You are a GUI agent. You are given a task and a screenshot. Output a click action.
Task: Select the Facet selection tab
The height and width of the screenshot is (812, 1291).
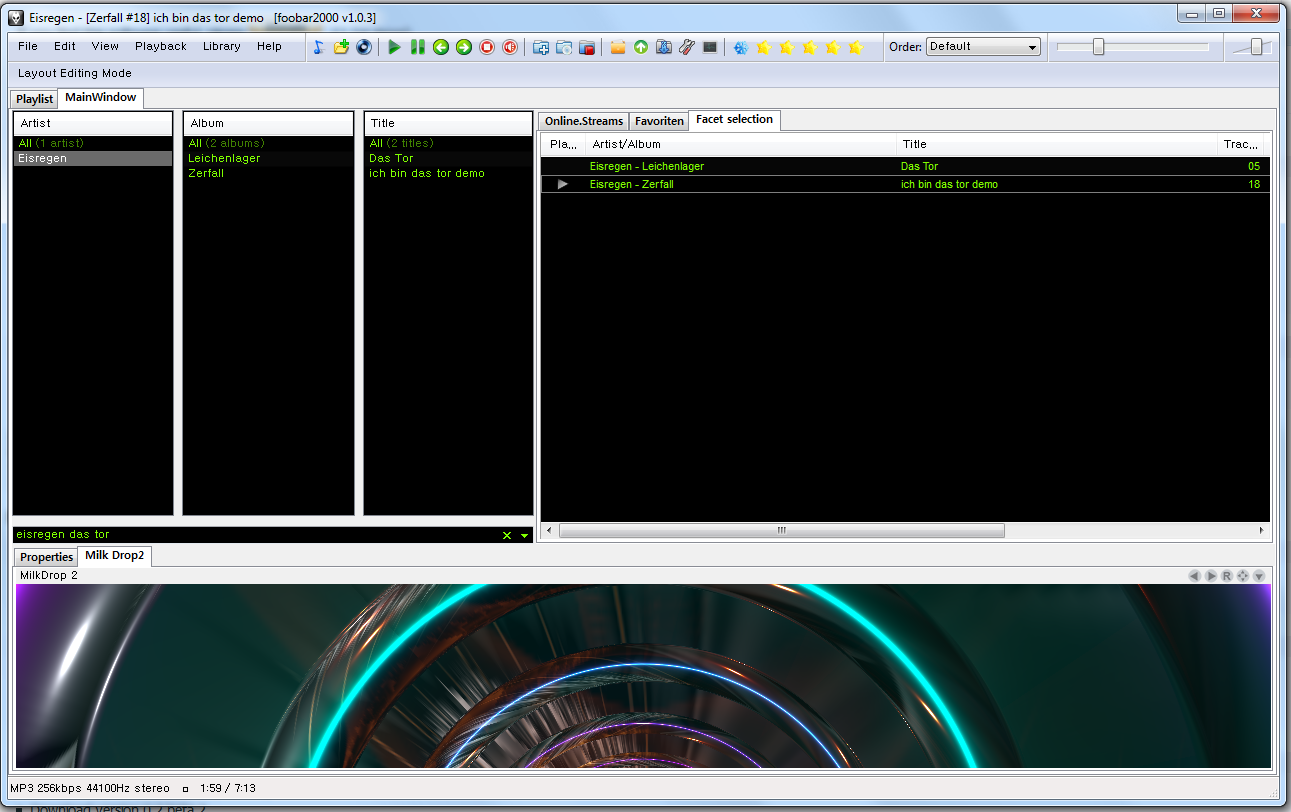pyautogui.click(x=734, y=120)
